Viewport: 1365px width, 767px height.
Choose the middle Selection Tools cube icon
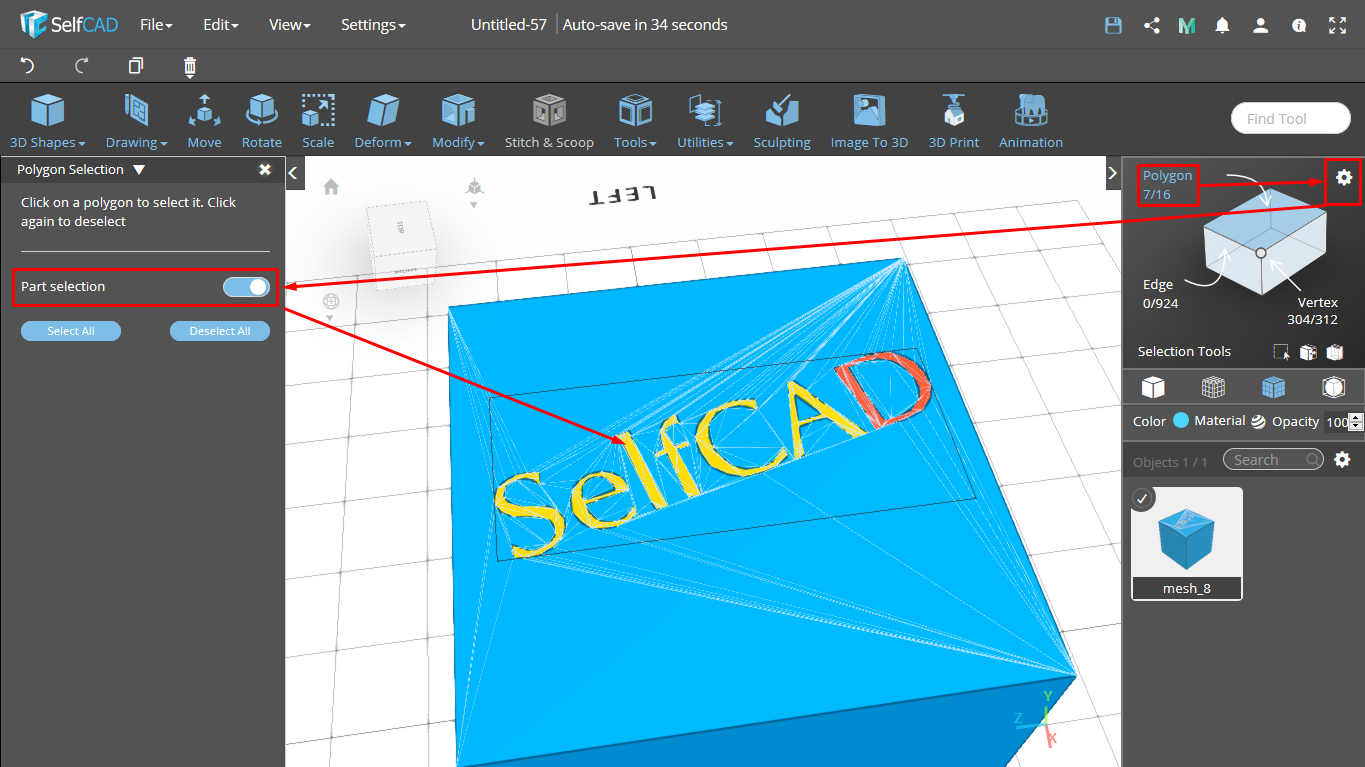click(x=1307, y=352)
